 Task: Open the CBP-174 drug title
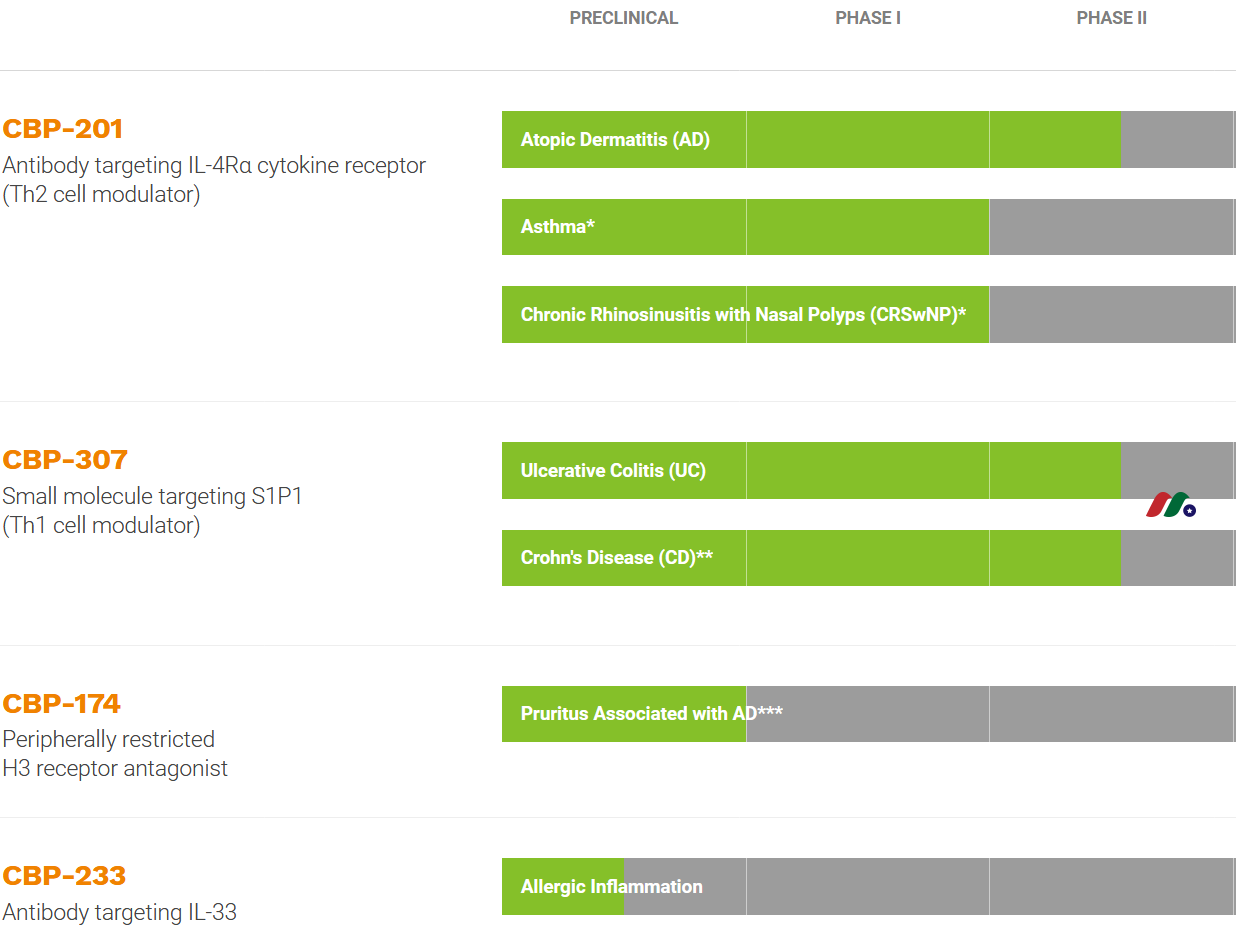(x=61, y=704)
